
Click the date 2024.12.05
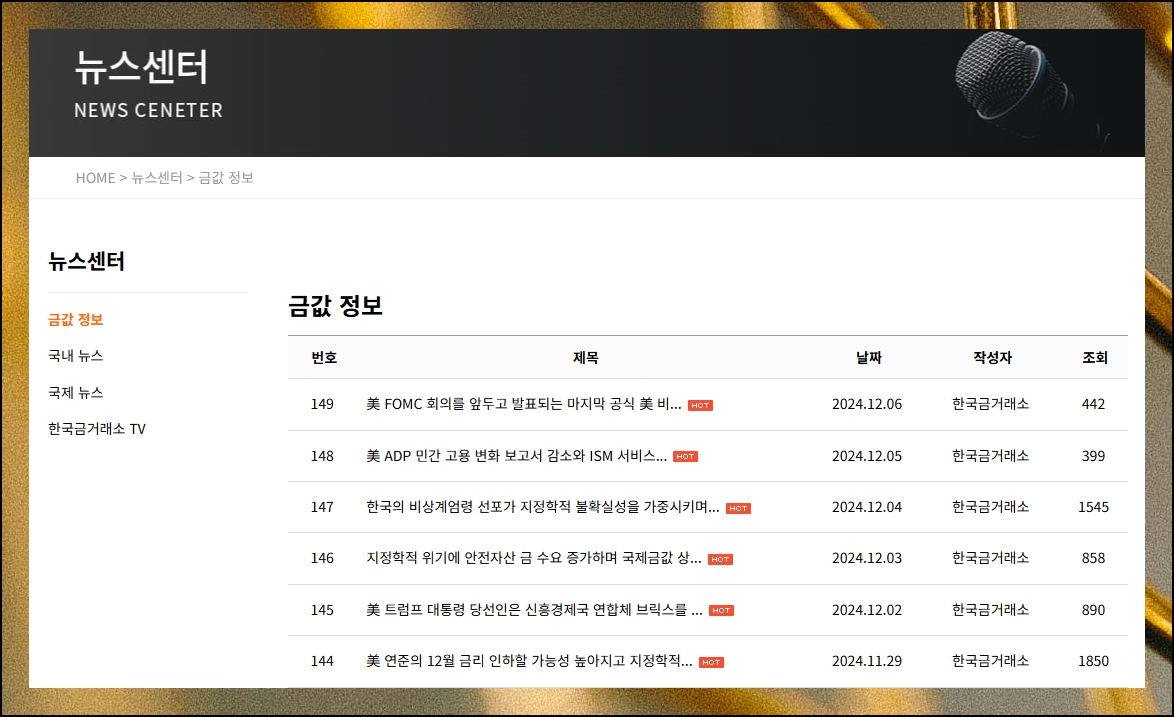[x=867, y=456]
